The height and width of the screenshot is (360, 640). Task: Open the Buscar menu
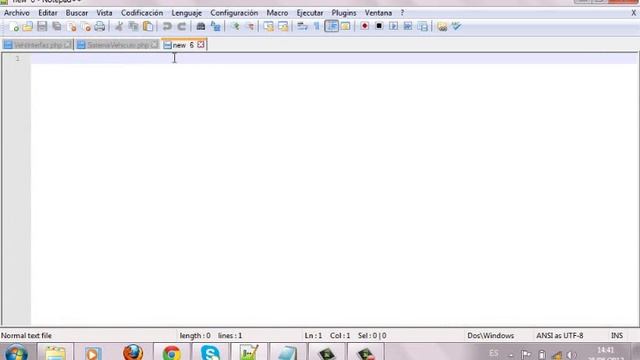click(x=77, y=13)
